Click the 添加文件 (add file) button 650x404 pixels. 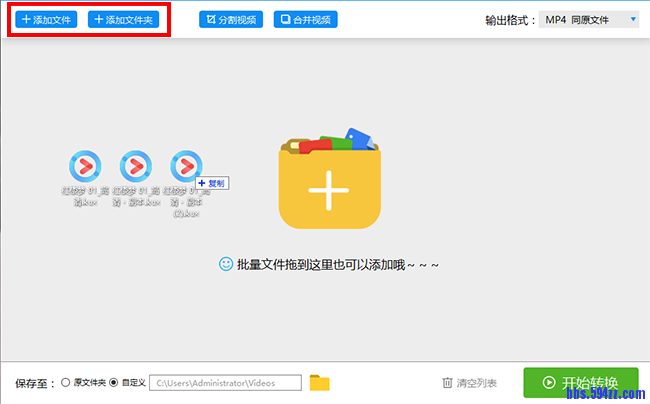[x=46, y=19]
